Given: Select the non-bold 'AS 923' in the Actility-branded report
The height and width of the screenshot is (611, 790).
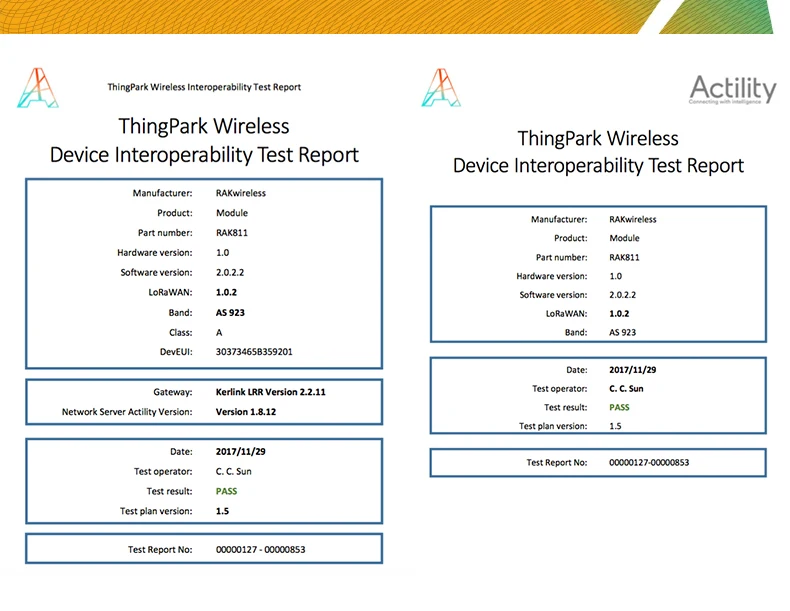Looking at the screenshot, I should pyautogui.click(x=622, y=332).
